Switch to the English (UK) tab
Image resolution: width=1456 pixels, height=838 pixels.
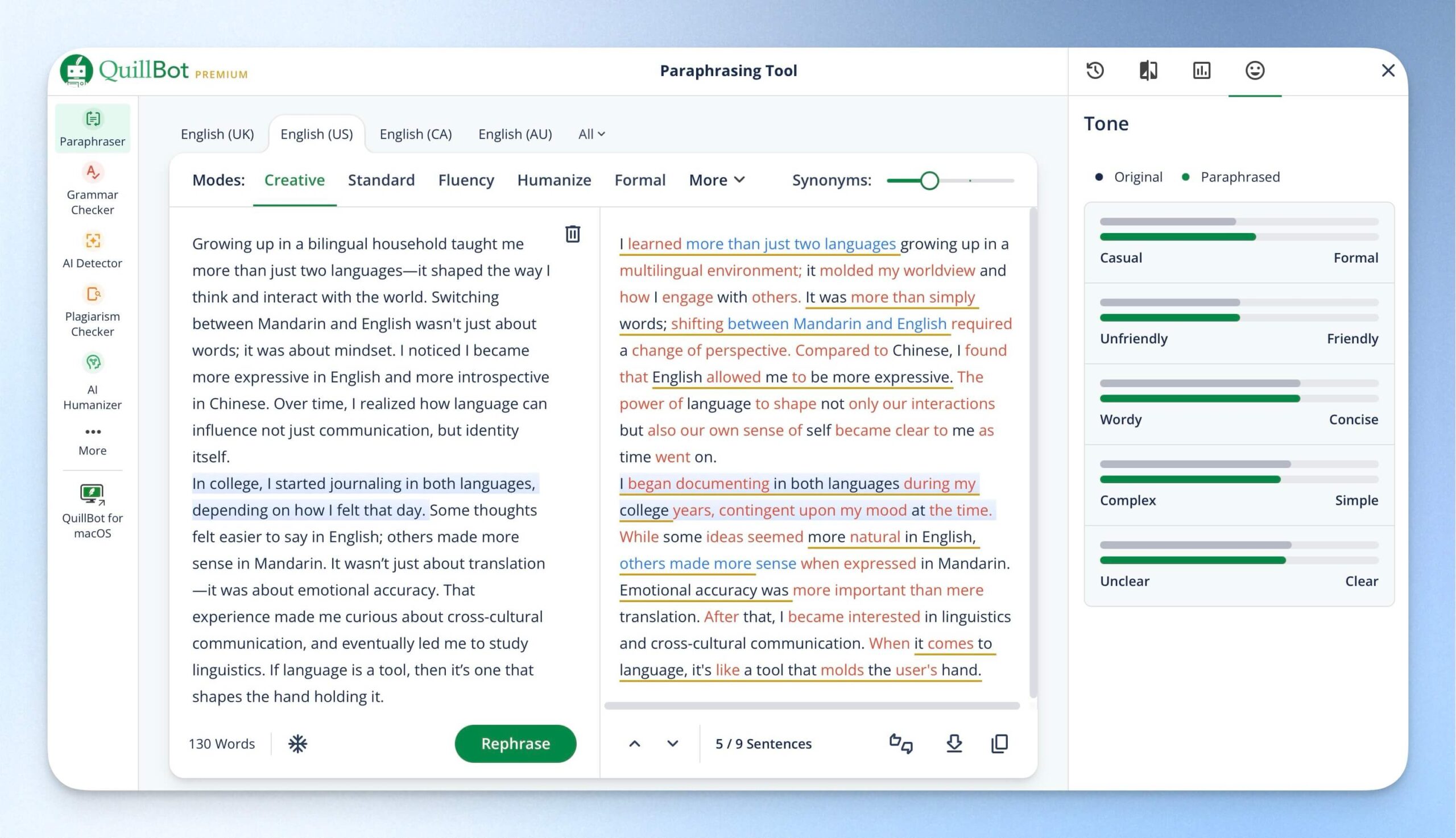(x=217, y=134)
